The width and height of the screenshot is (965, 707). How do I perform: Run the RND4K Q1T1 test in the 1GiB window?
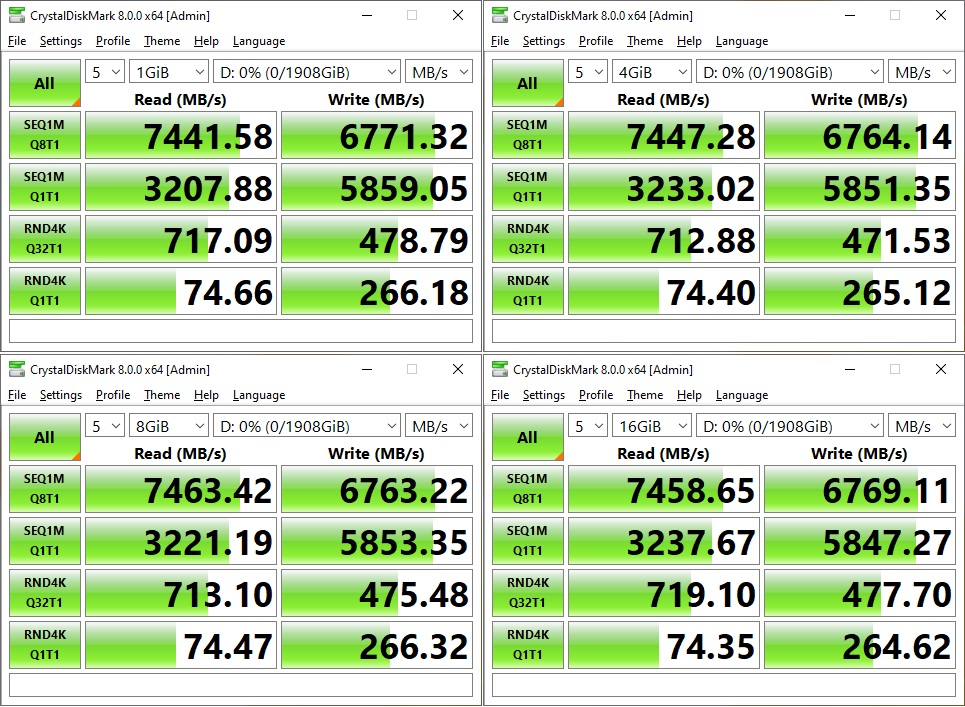point(44,291)
